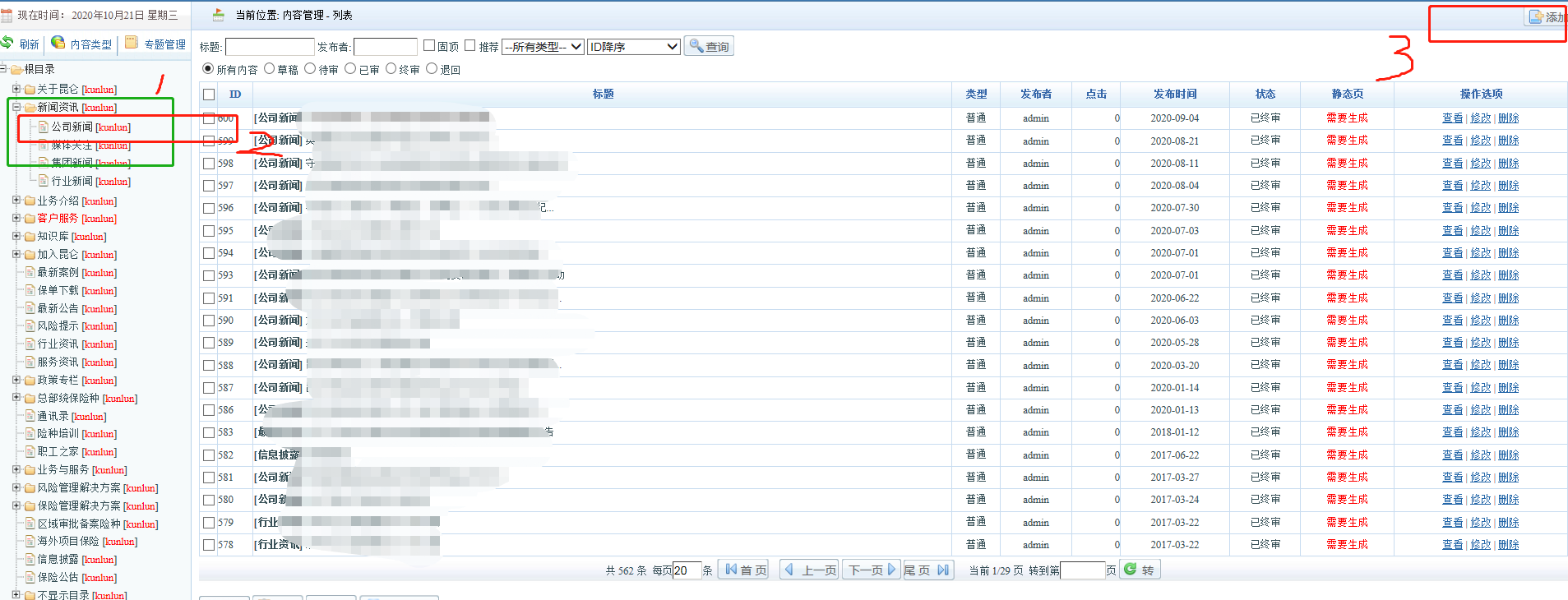Expand the 关于昆仑 tree node
The height and width of the screenshot is (600, 1568).
click(x=16, y=89)
